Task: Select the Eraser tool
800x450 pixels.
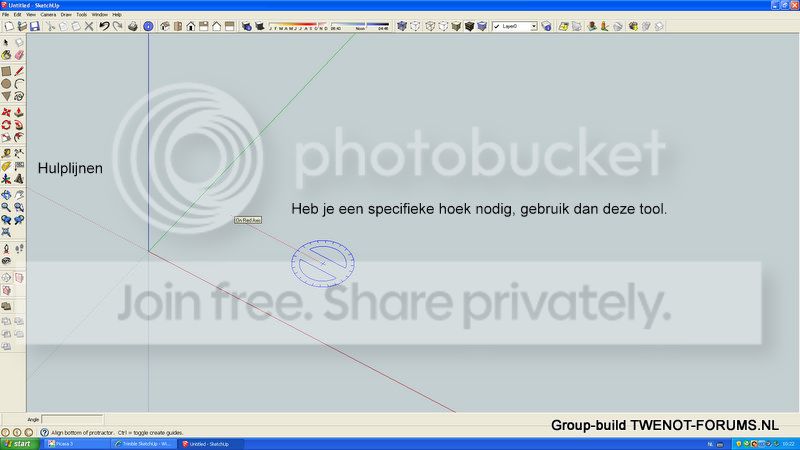Action: (x=19, y=55)
